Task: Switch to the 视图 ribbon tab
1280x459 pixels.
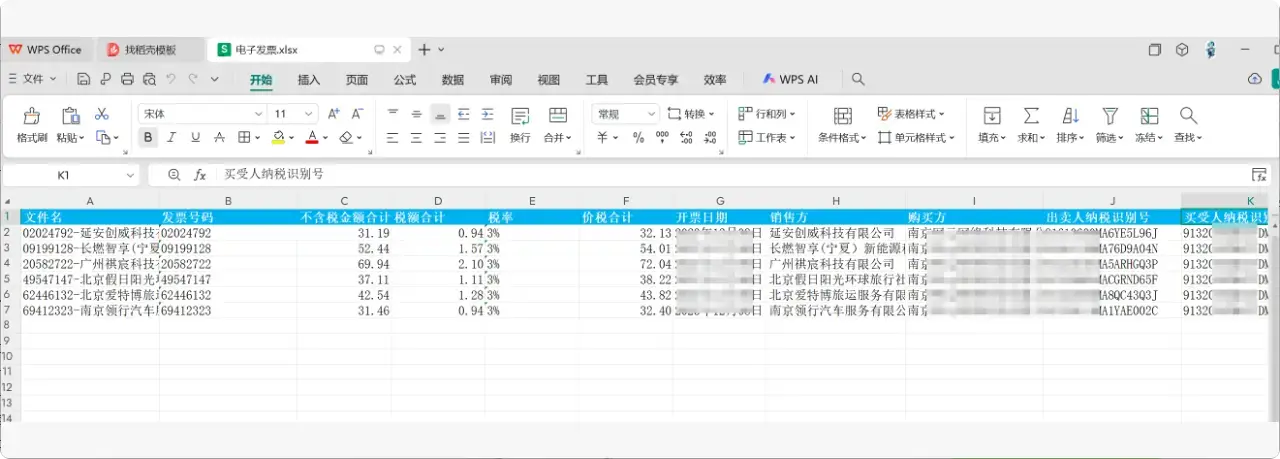Action: pyautogui.click(x=548, y=80)
